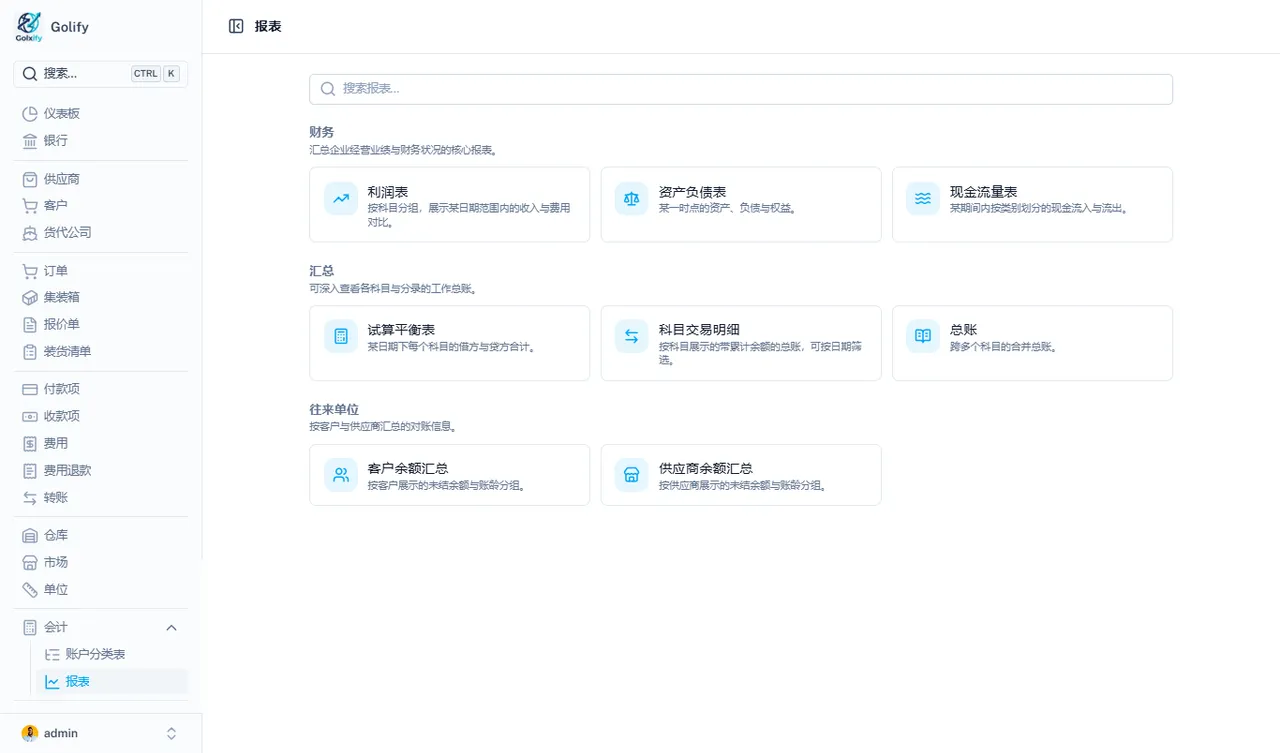Image resolution: width=1280 pixels, height=753 pixels.
Task: Open 装货清单 sidebar item
Action: [x=101, y=352]
